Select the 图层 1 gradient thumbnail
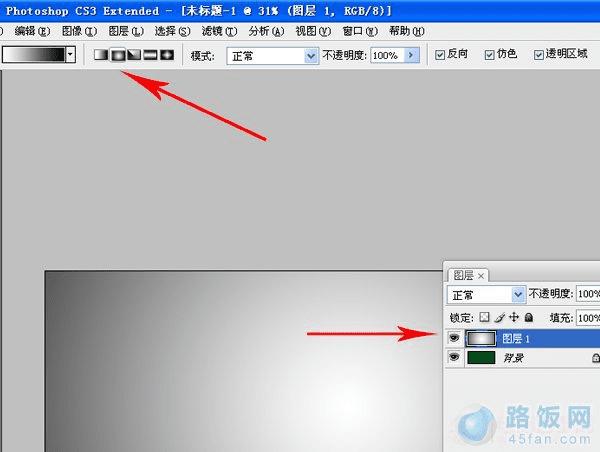The image size is (600, 452). coord(481,338)
